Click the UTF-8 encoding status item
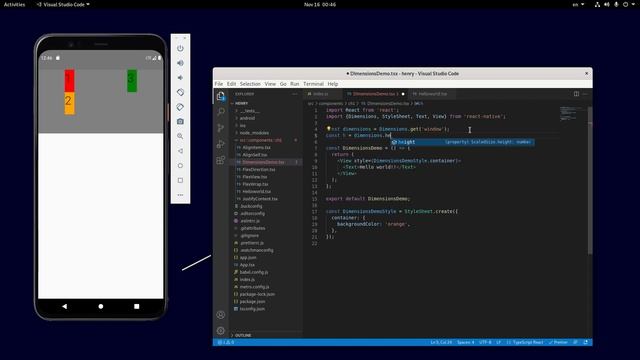The width and height of the screenshot is (640, 360). point(485,342)
